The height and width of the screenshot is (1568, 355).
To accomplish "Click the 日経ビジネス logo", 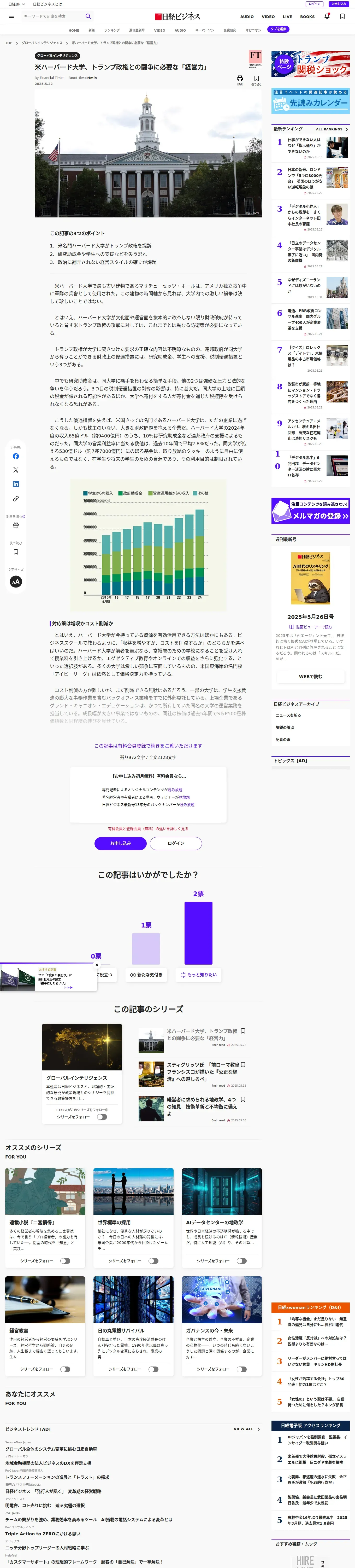I will pyautogui.click(x=177, y=16).
